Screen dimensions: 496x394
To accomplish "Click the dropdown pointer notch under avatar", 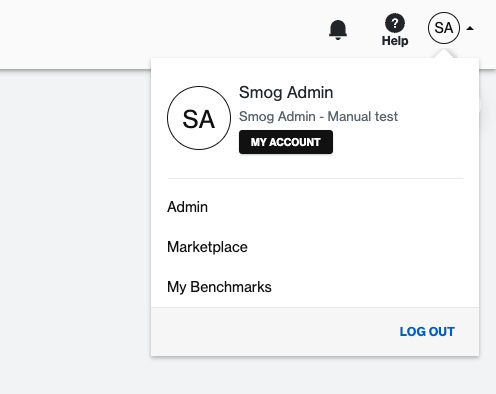I will pyautogui.click(x=444, y=54).
